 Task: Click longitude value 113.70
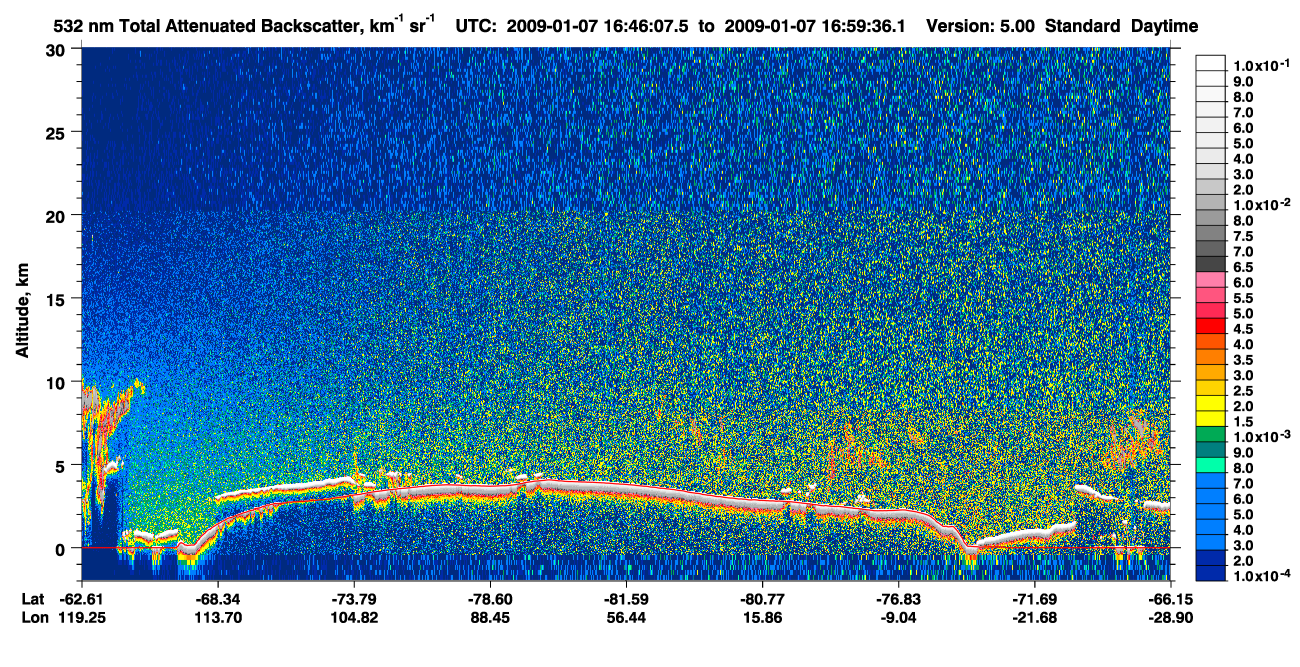[x=218, y=618]
